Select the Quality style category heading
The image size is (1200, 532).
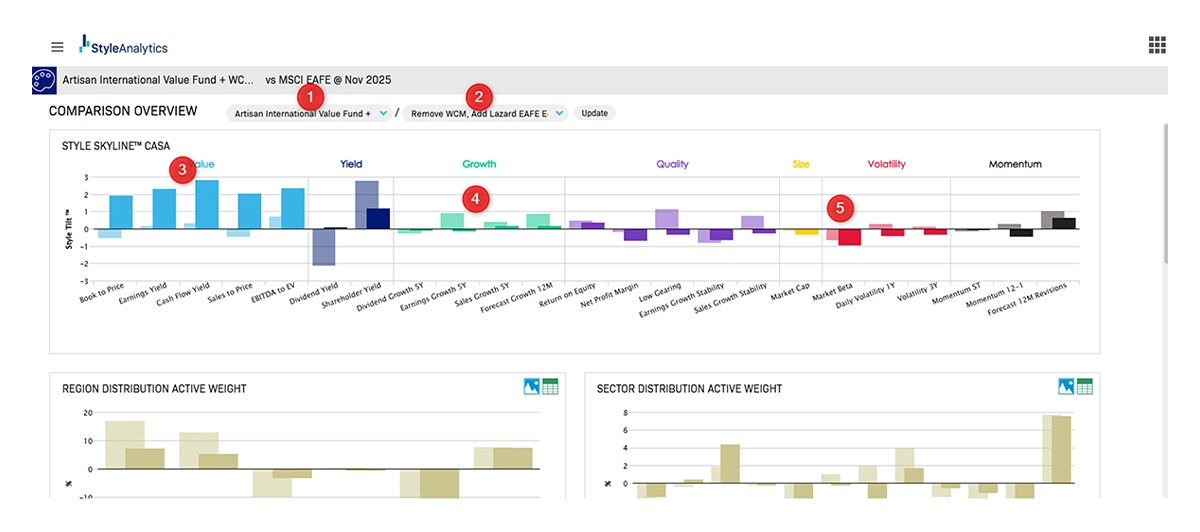pyautogui.click(x=672, y=164)
